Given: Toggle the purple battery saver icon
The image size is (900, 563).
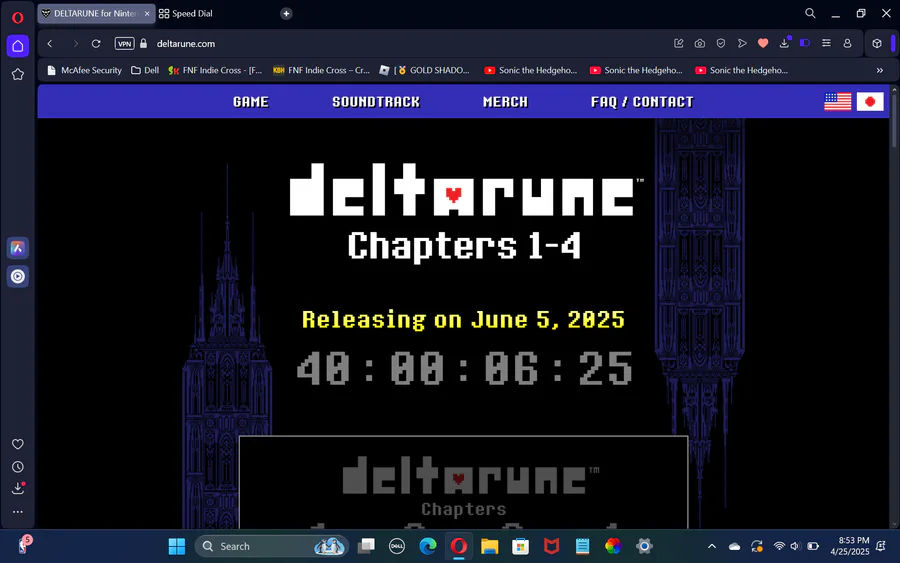Looking at the screenshot, I should 805,43.
